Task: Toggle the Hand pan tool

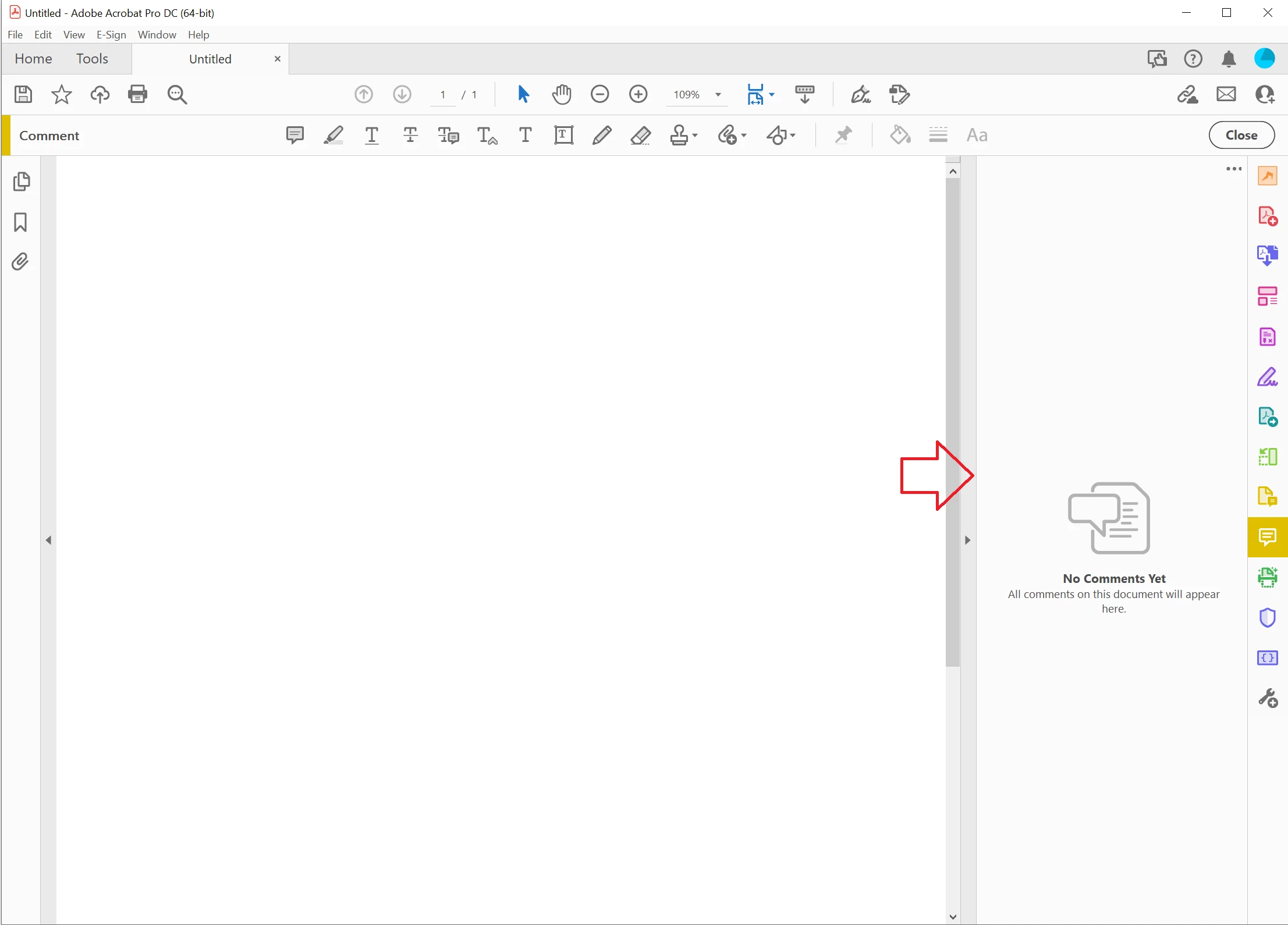Action: click(x=562, y=94)
